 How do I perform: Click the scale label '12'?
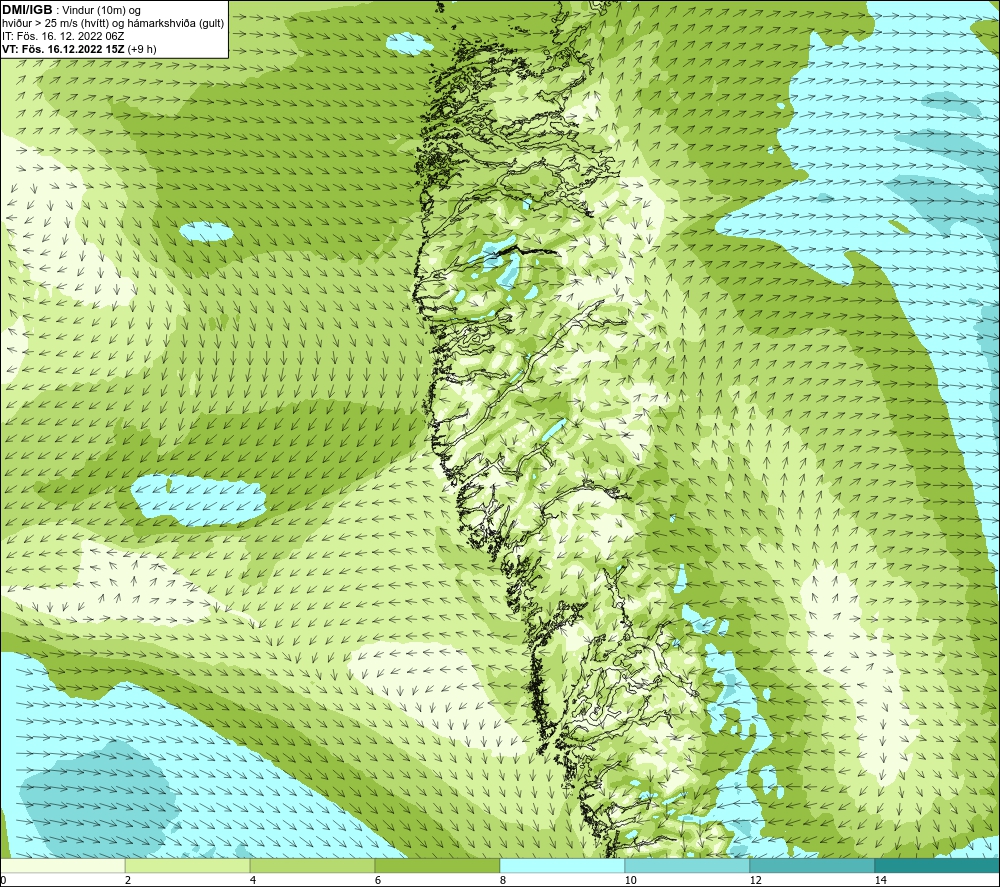coord(756,880)
